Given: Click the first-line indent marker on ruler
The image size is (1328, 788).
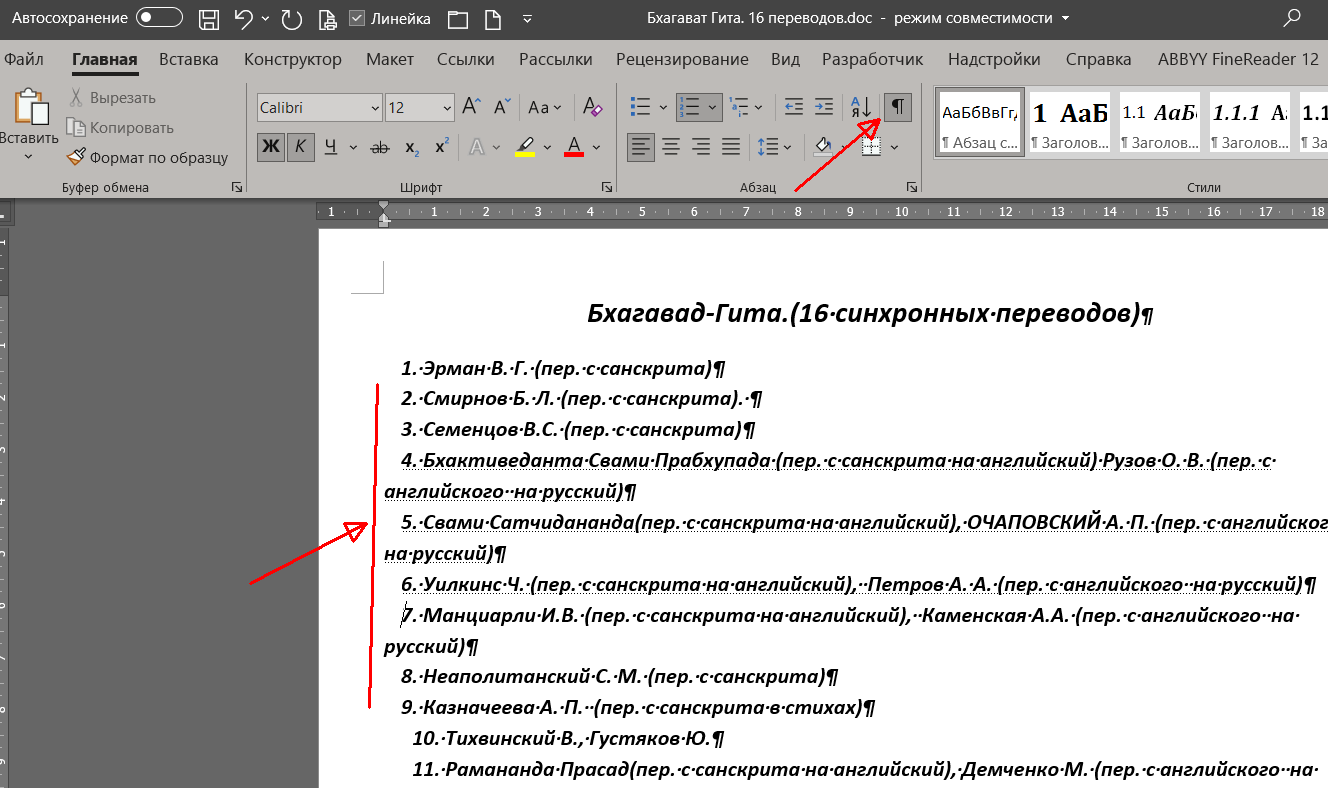Looking at the screenshot, I should (x=383, y=206).
